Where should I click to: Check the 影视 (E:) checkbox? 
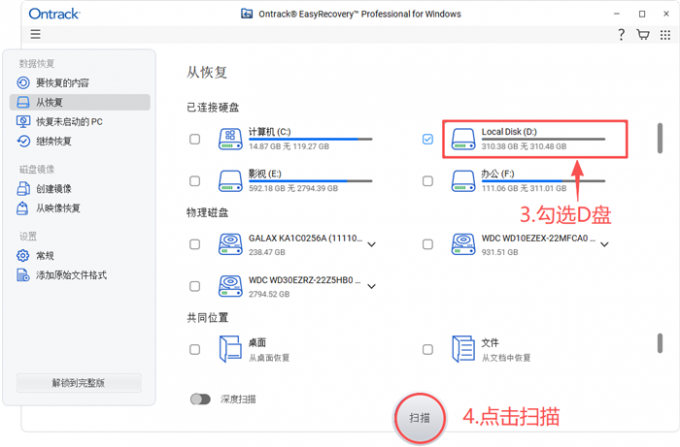click(195, 181)
